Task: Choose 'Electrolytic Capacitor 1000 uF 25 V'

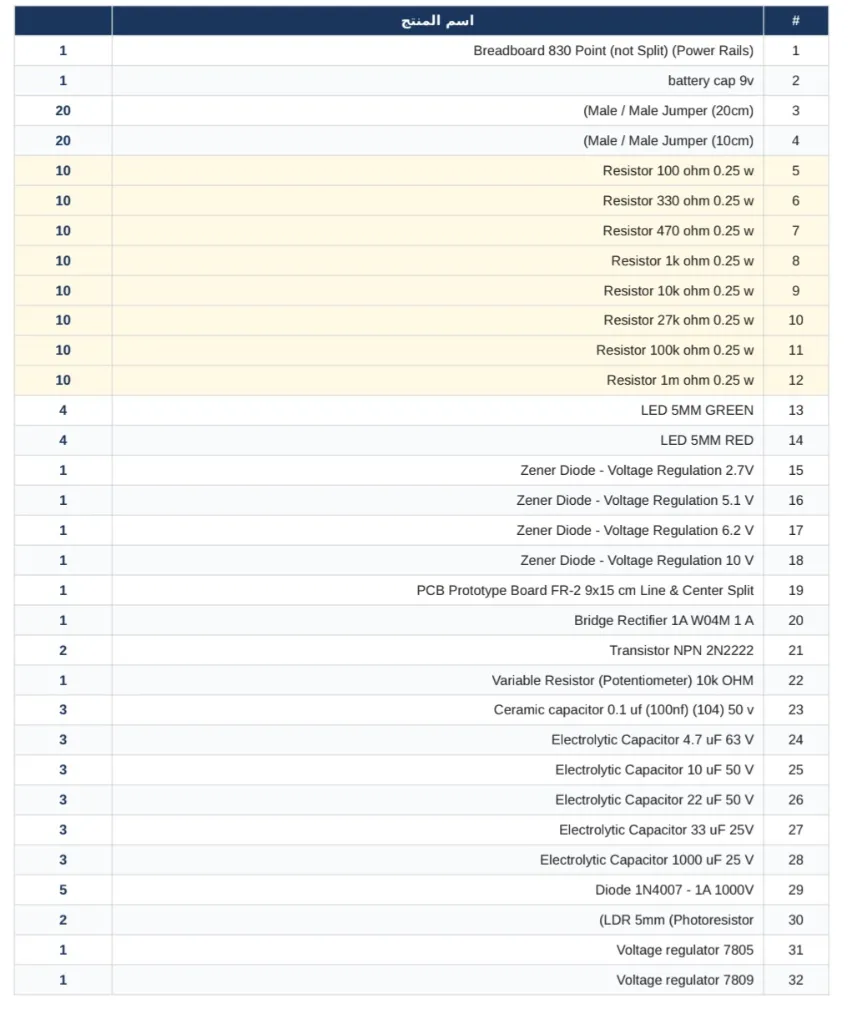Action: (647, 861)
